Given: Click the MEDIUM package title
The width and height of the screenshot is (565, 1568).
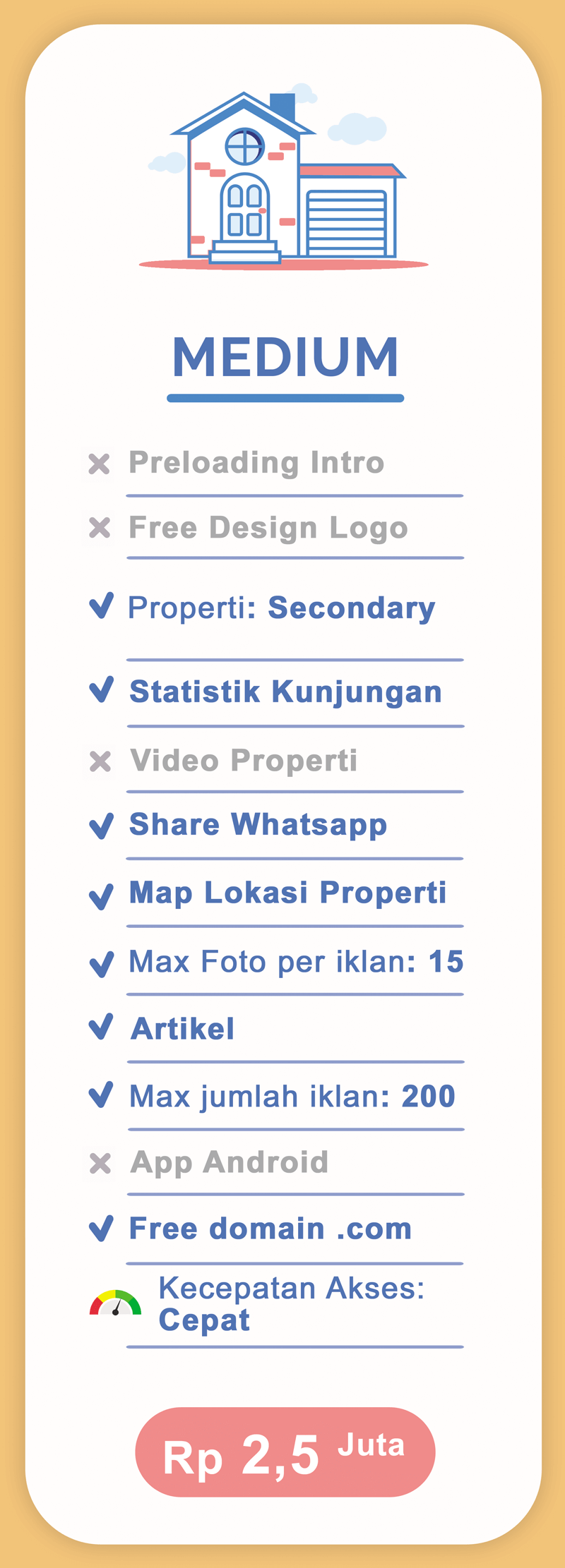Looking at the screenshot, I should point(285,357).
